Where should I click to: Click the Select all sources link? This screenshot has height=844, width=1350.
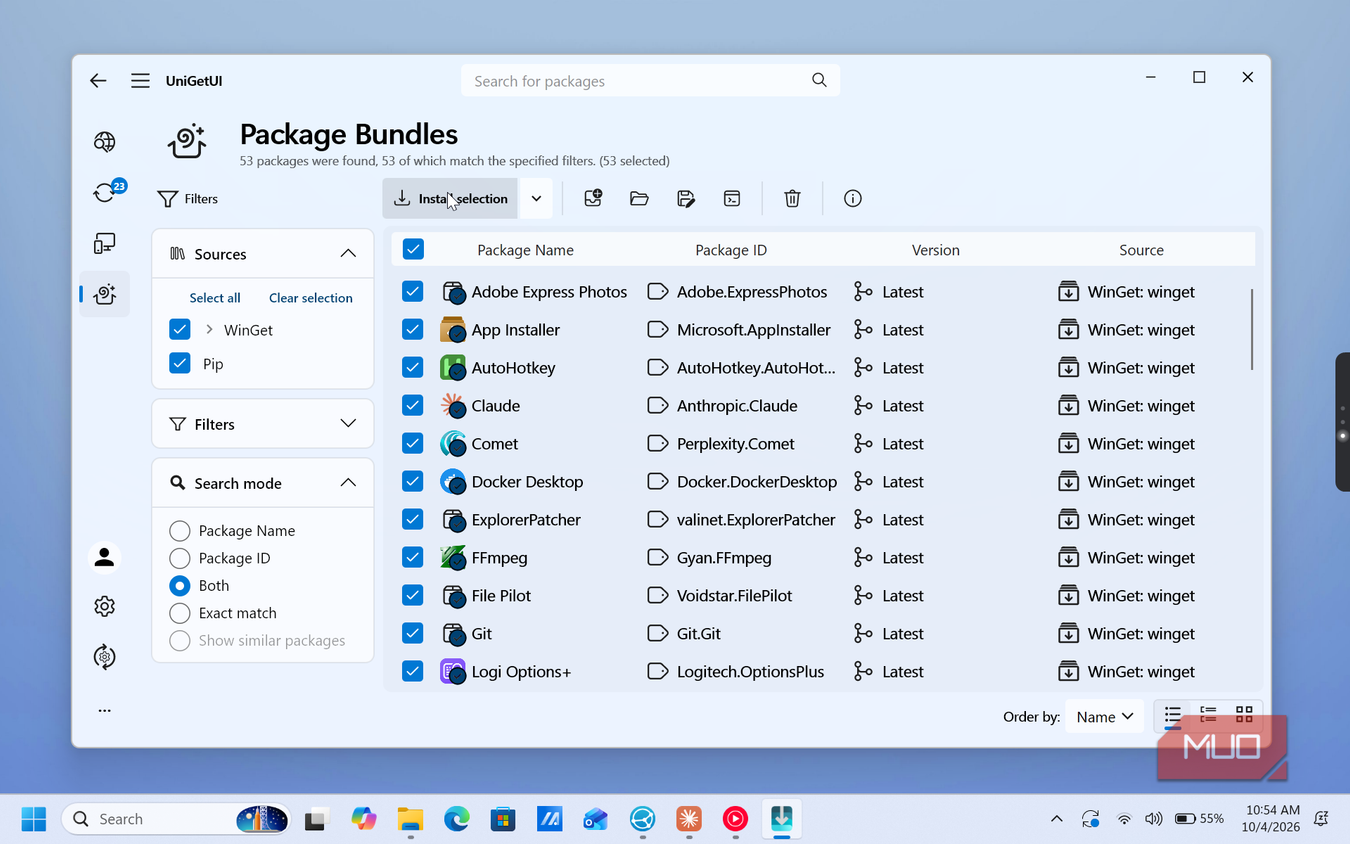point(215,298)
